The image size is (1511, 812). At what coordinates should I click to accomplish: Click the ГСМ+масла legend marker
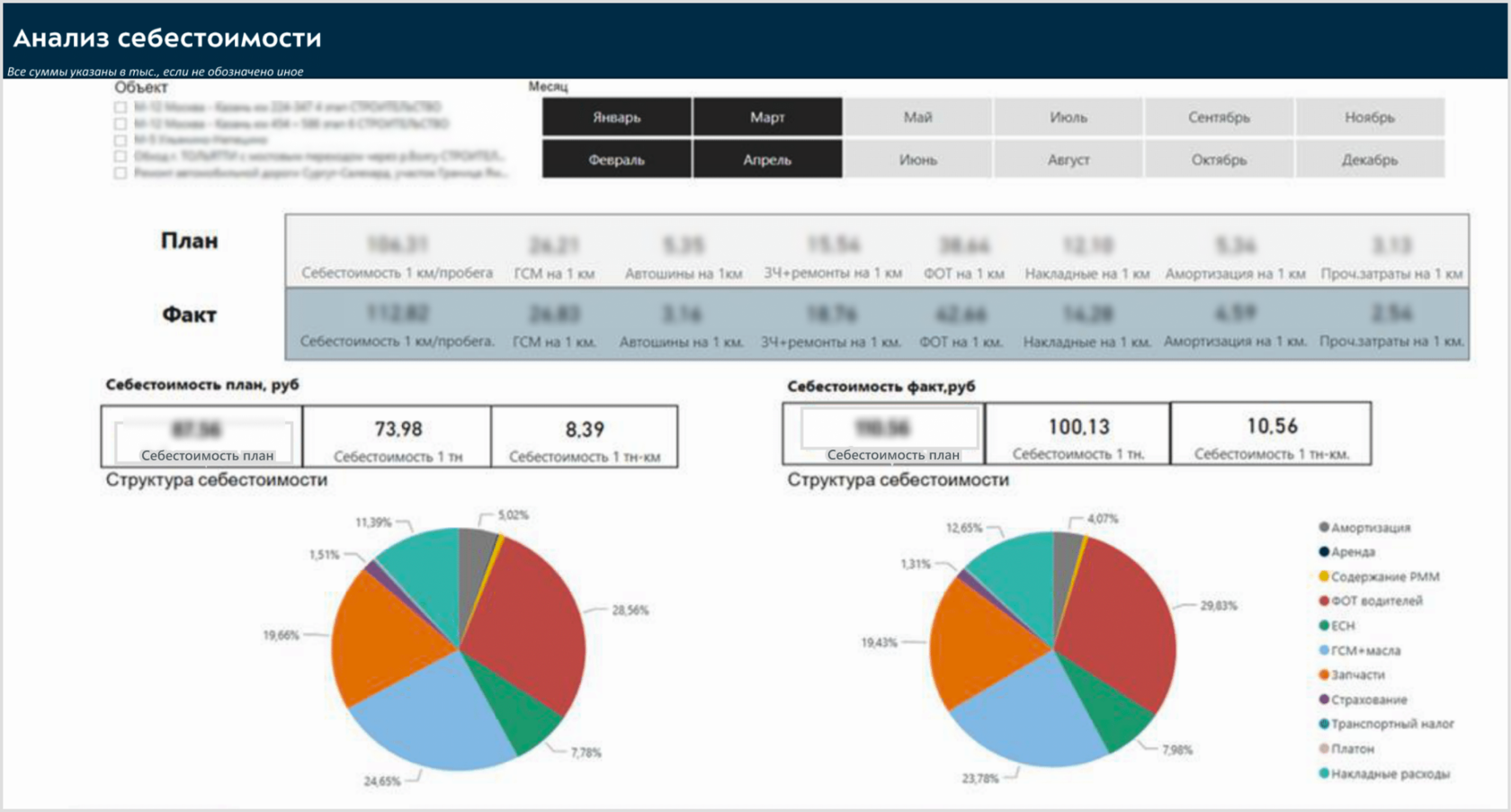(1324, 650)
